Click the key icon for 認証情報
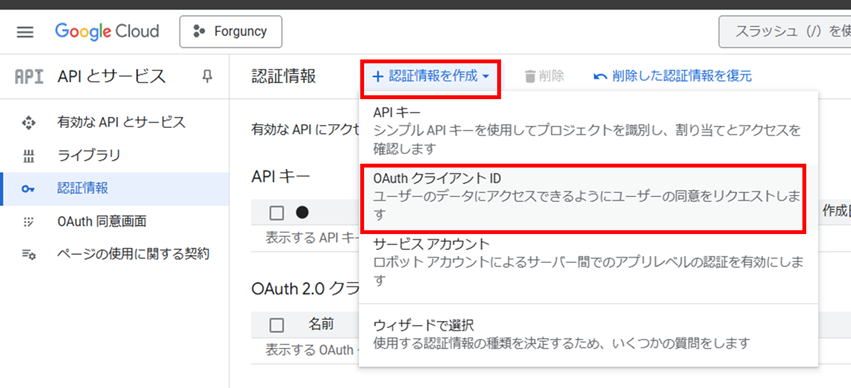This screenshot has height=388, width=851. coord(28,189)
